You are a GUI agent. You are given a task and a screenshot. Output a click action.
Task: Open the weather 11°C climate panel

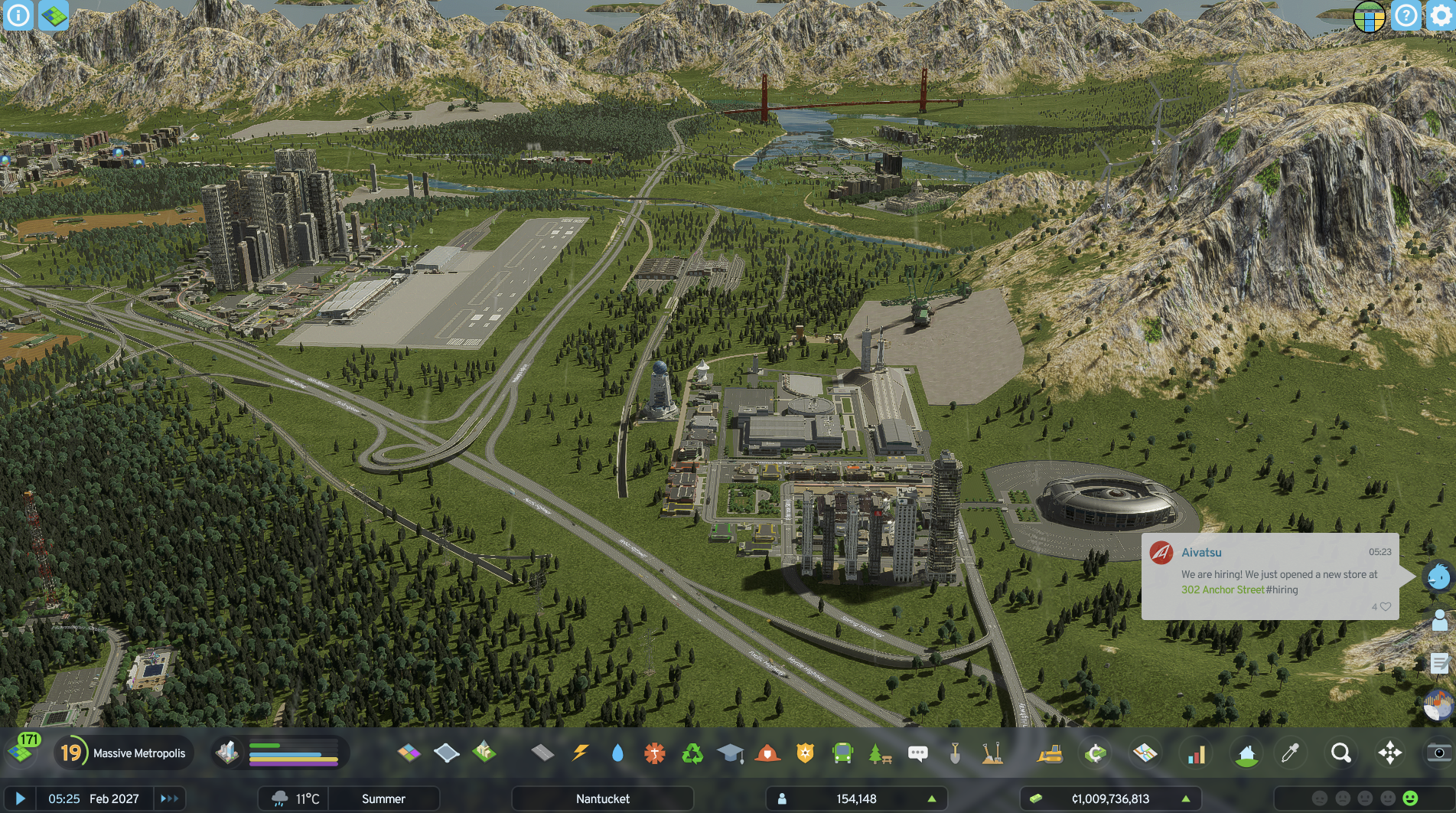295,798
